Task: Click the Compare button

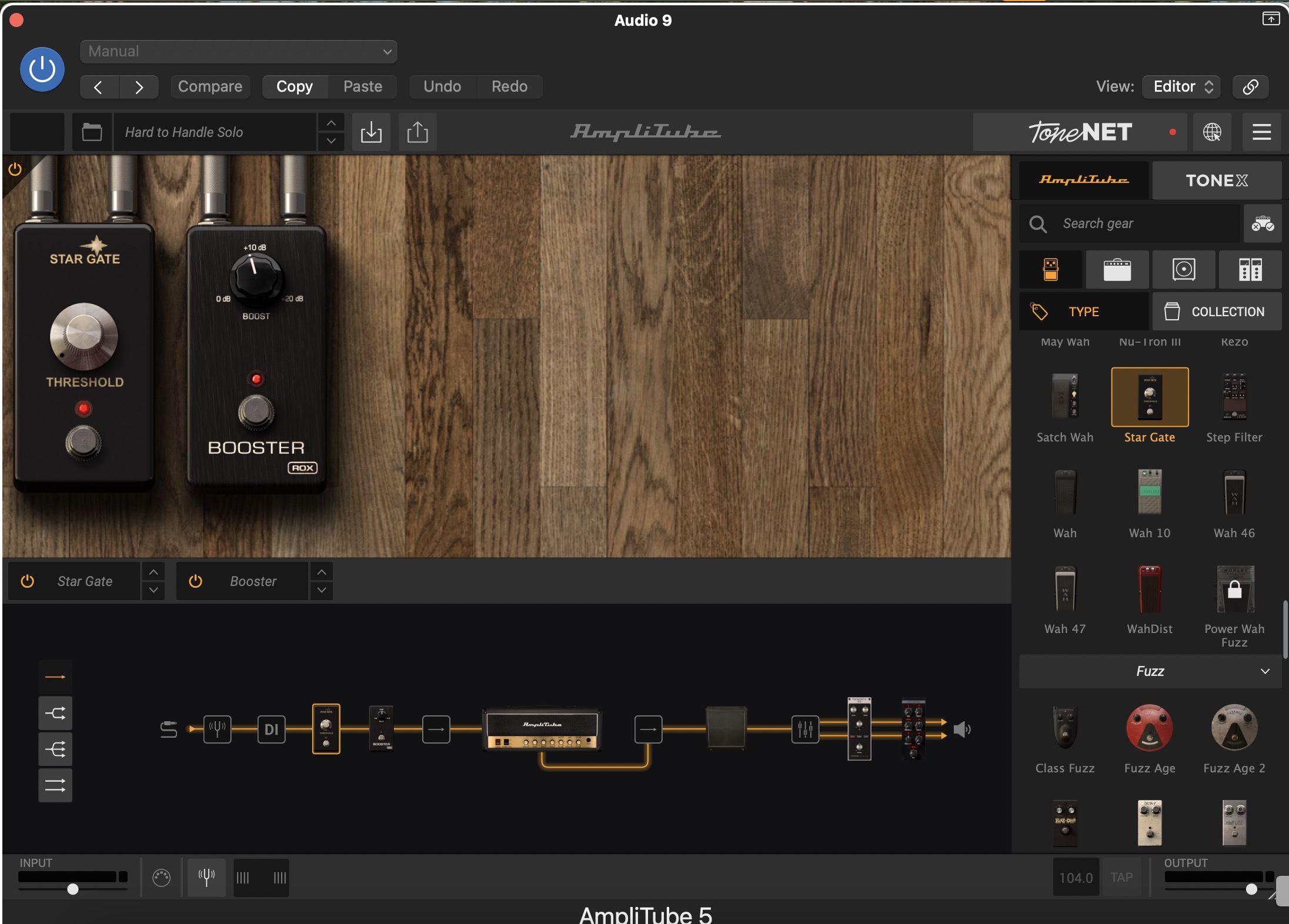Action: (x=210, y=86)
